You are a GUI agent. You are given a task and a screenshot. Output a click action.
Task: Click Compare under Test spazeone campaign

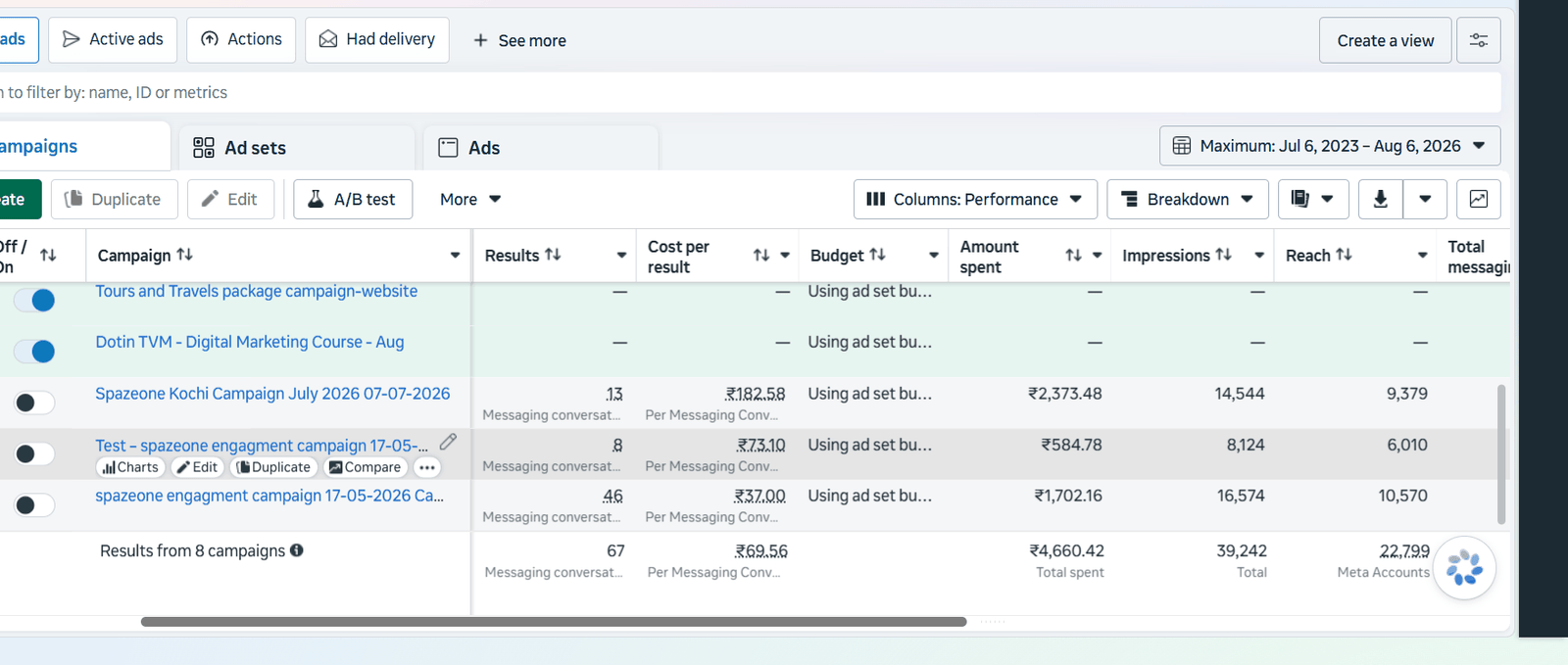pos(365,467)
